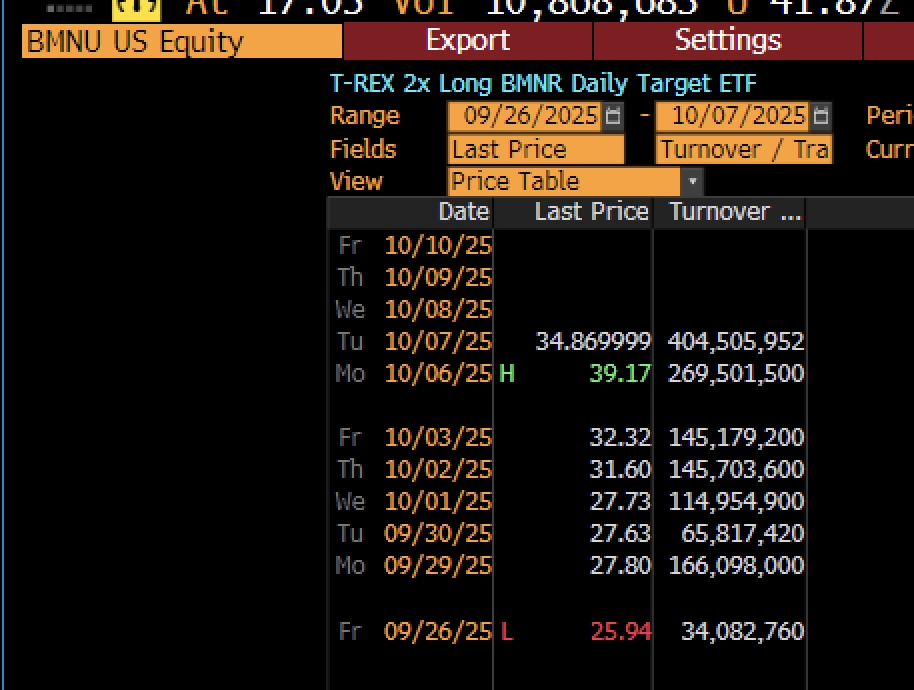
Task: Expand the View dropdown arrow
Action: pos(692,182)
